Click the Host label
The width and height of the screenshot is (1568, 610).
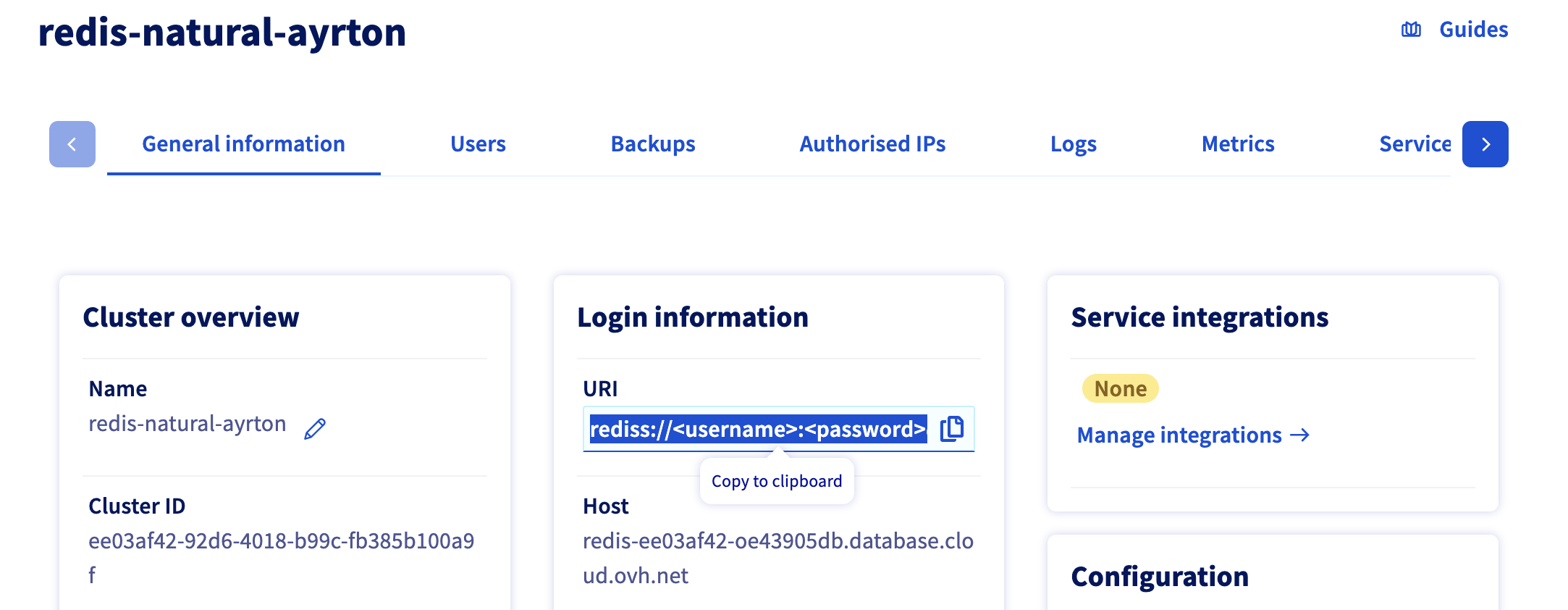(606, 506)
